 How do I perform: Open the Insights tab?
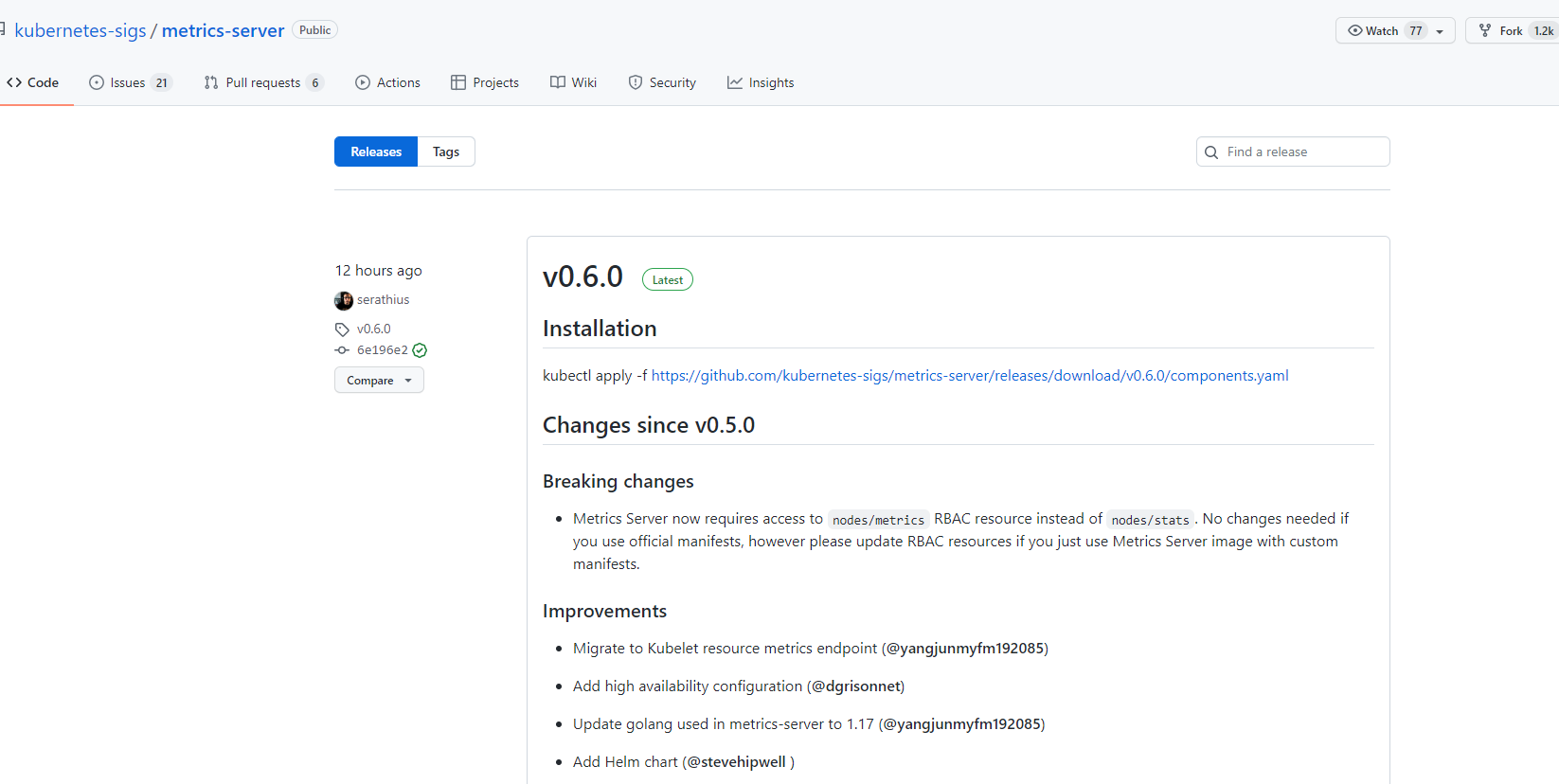[x=761, y=82]
